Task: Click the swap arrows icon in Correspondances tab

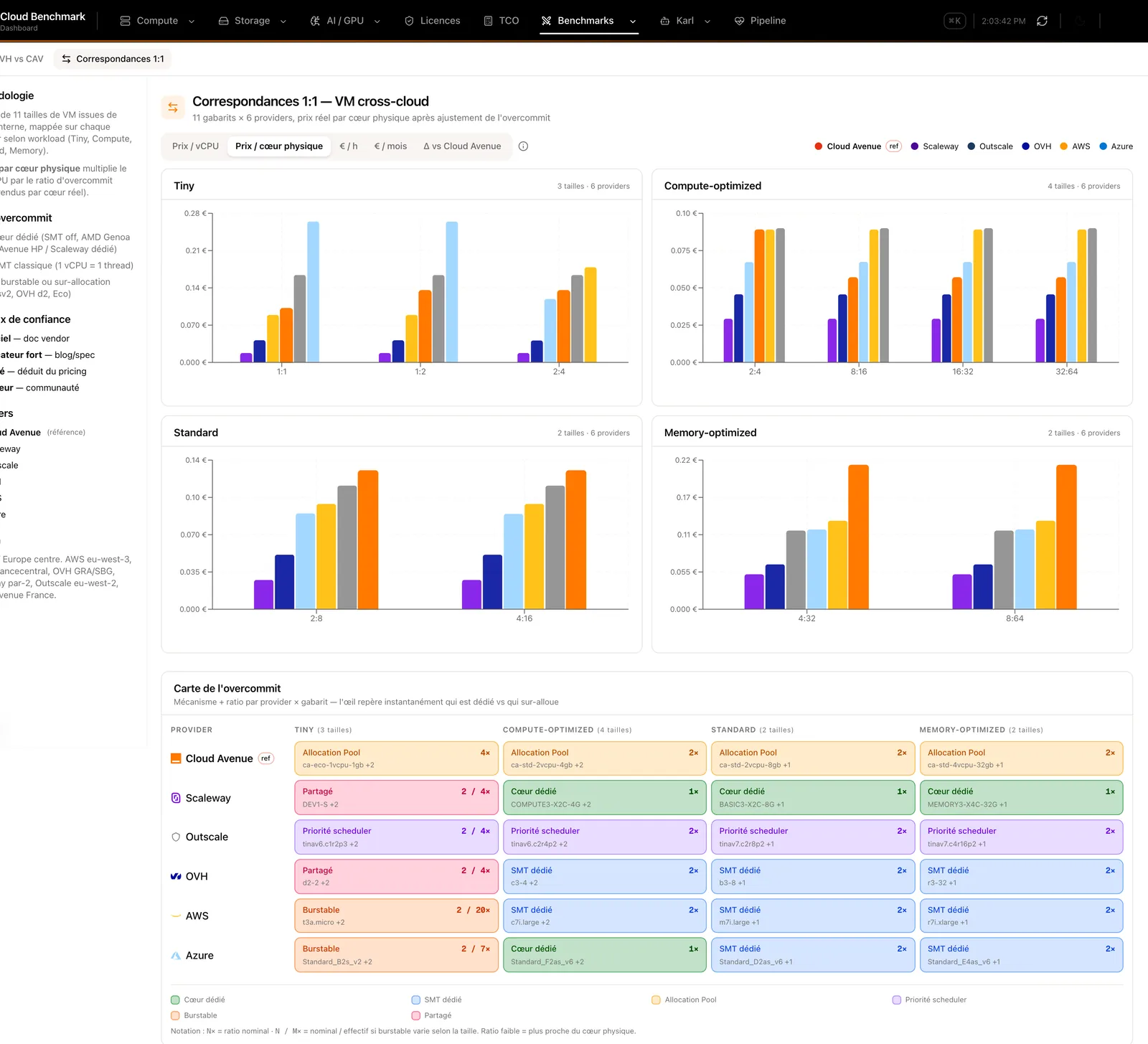Action: pos(66,59)
